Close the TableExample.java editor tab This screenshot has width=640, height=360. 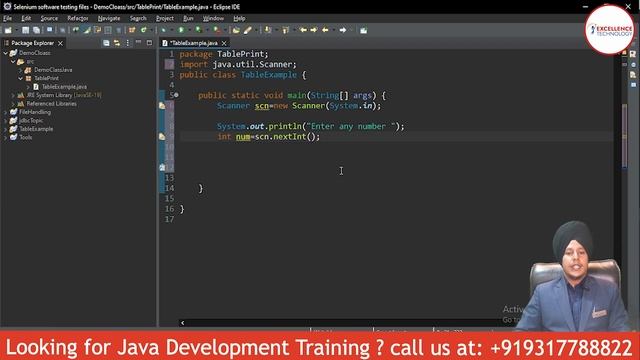(224, 43)
